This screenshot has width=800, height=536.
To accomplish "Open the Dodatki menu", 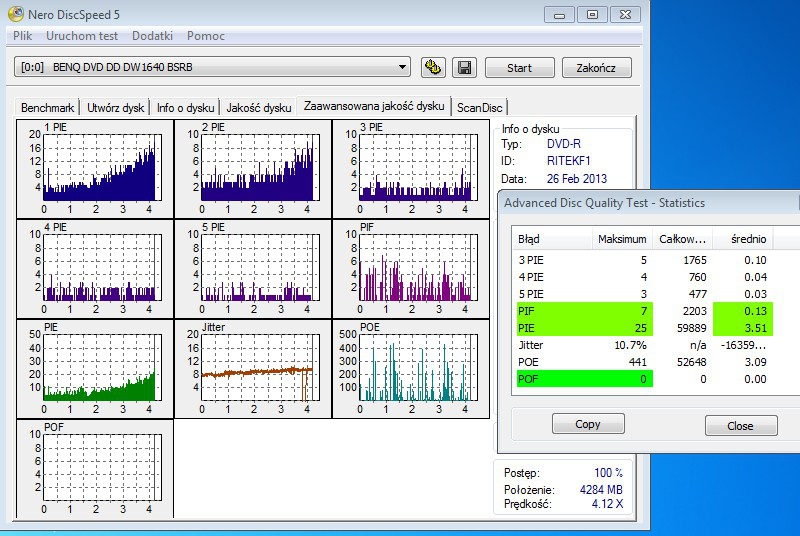I will click(x=152, y=36).
